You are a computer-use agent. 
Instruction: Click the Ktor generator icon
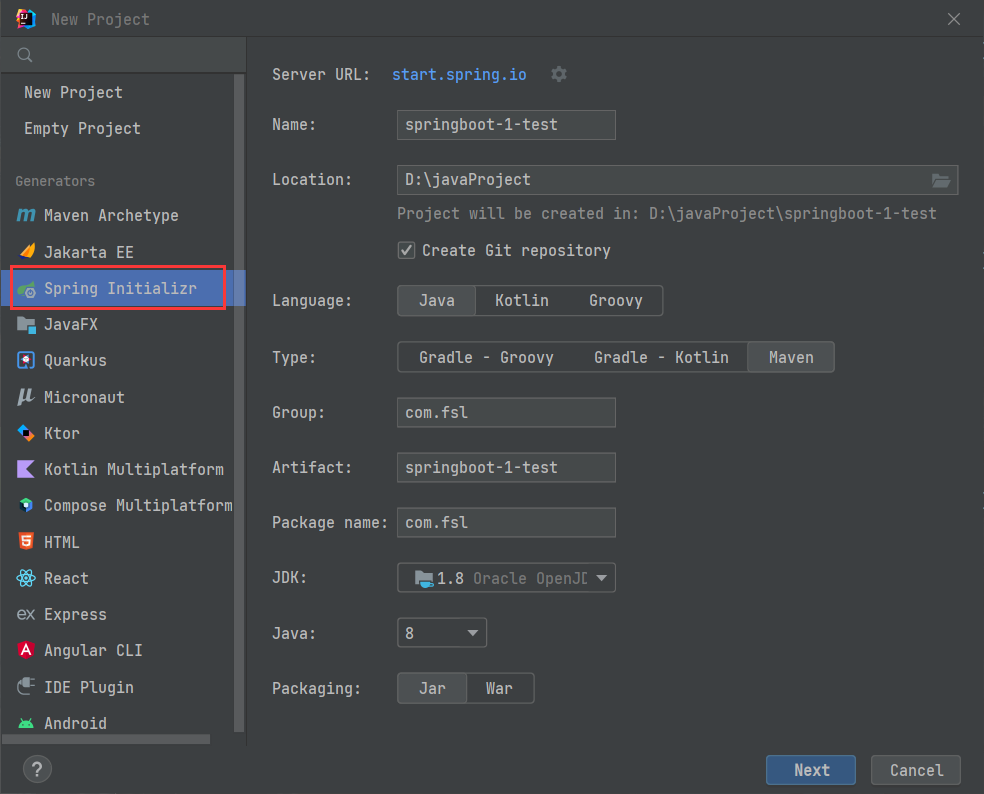click(26, 433)
